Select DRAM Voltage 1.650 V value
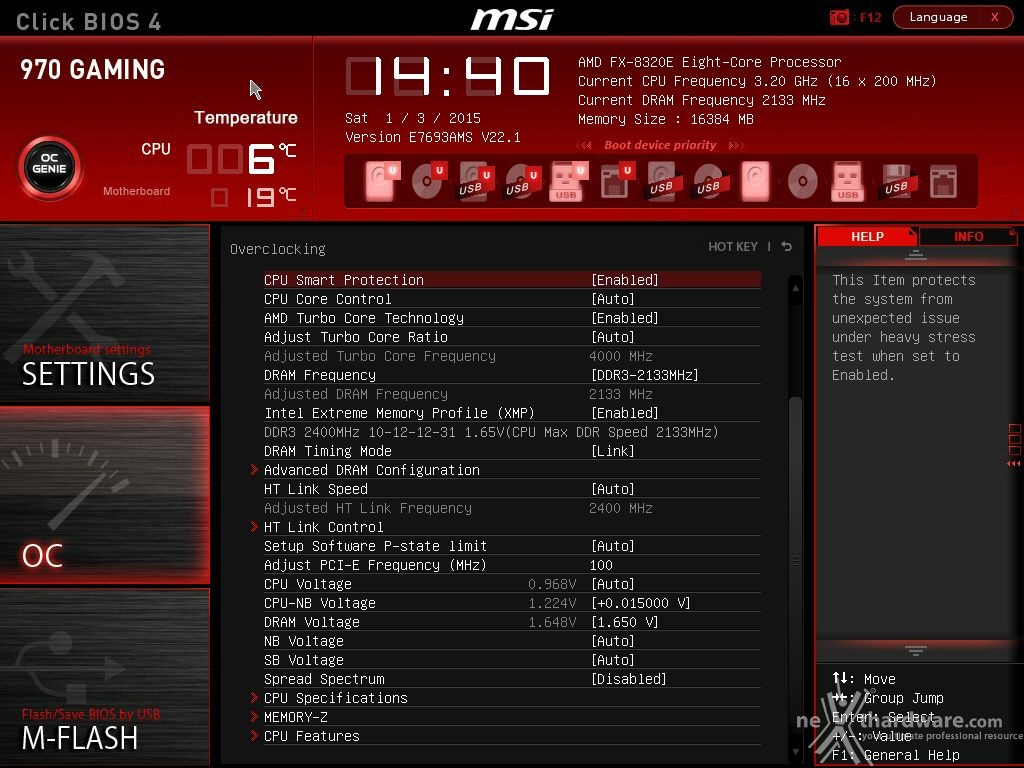The height and width of the screenshot is (768, 1024). [624, 622]
